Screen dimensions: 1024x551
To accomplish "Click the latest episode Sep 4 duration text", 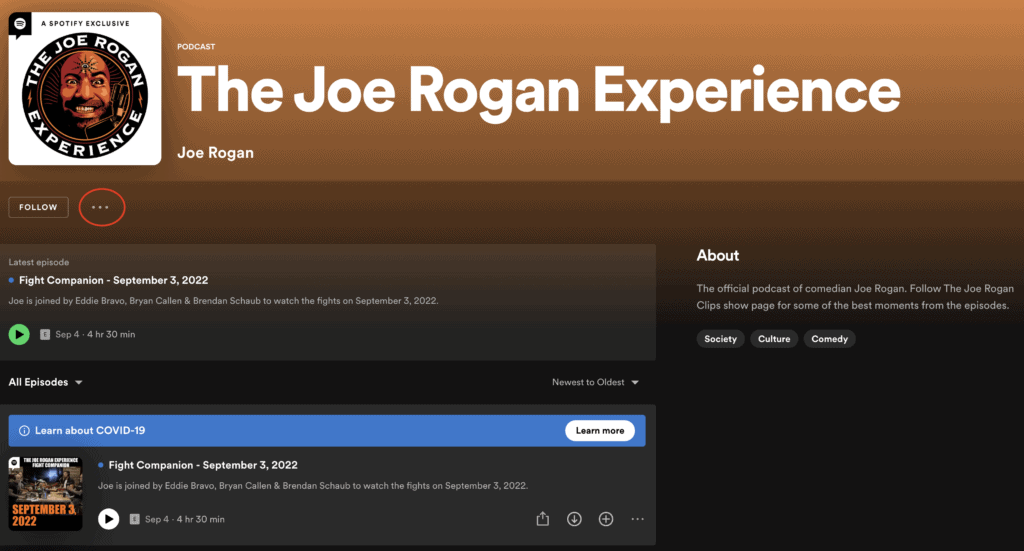I will pos(95,334).
